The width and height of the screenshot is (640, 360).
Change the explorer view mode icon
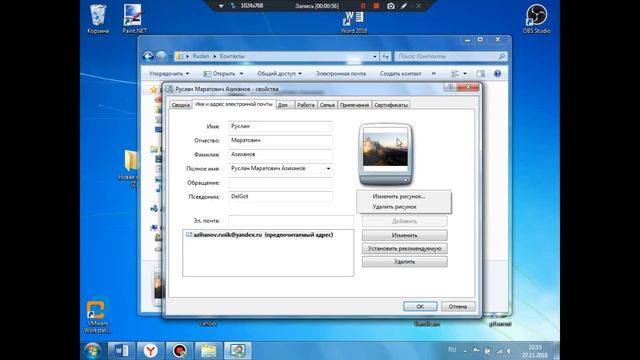(455, 74)
